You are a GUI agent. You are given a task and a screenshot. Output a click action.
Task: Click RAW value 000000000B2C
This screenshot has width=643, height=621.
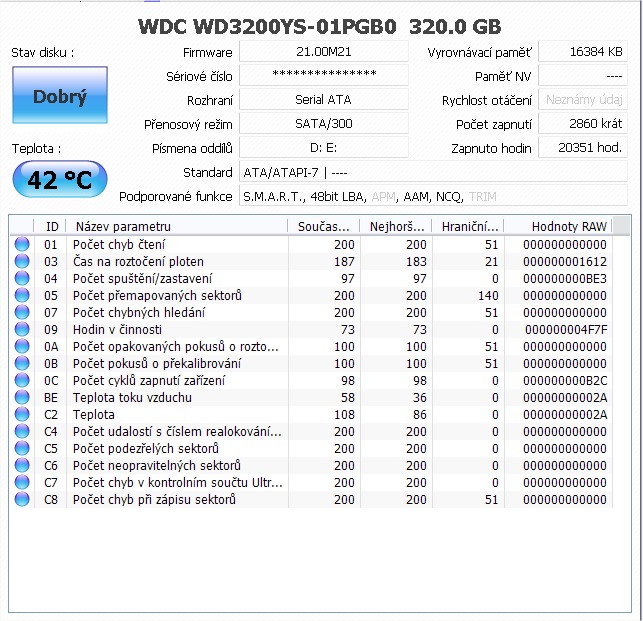[x=565, y=381]
